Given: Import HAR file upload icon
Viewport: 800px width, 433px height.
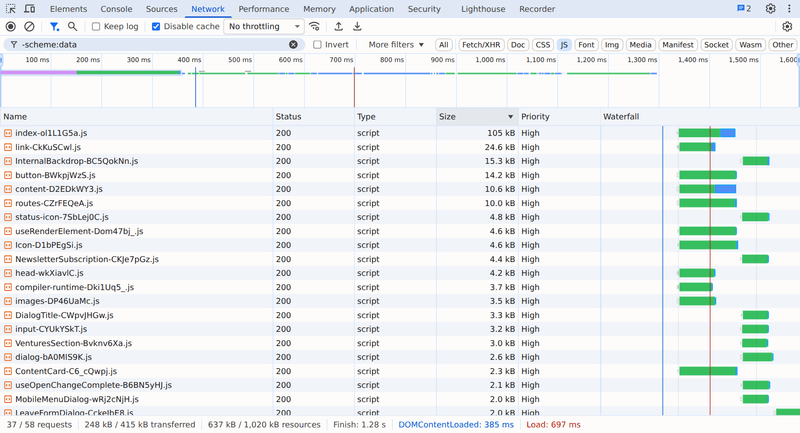Looking at the screenshot, I should point(338,27).
